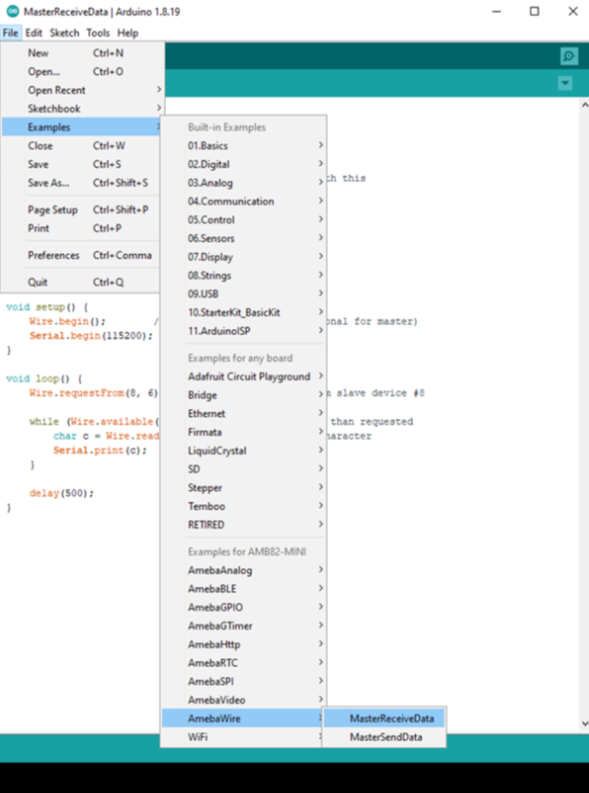Click the Arduino logo in title bar
Image resolution: width=589 pixels, height=793 pixels.
coord(13,11)
